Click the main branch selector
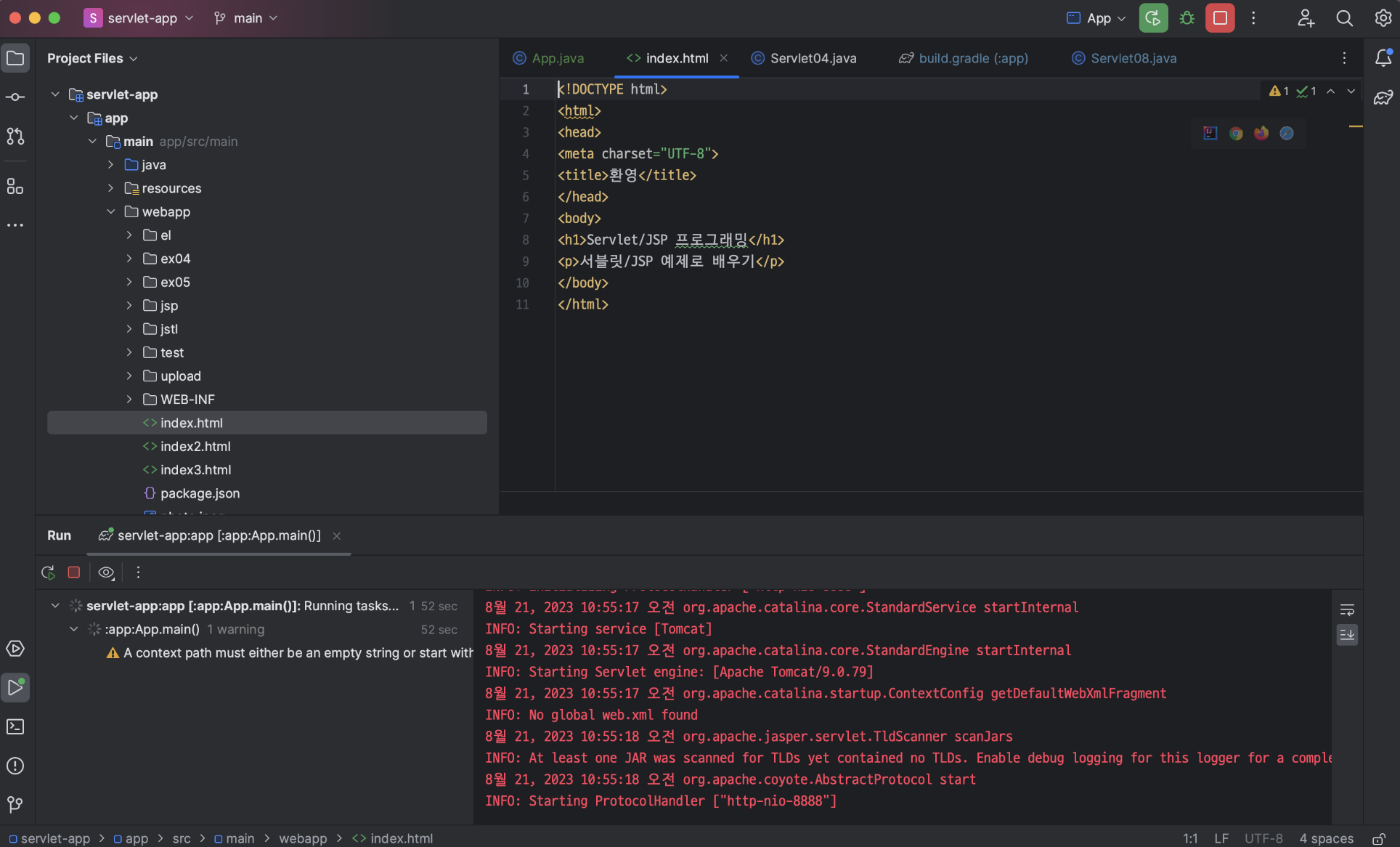Image resolution: width=1400 pixels, height=847 pixels. (x=246, y=18)
